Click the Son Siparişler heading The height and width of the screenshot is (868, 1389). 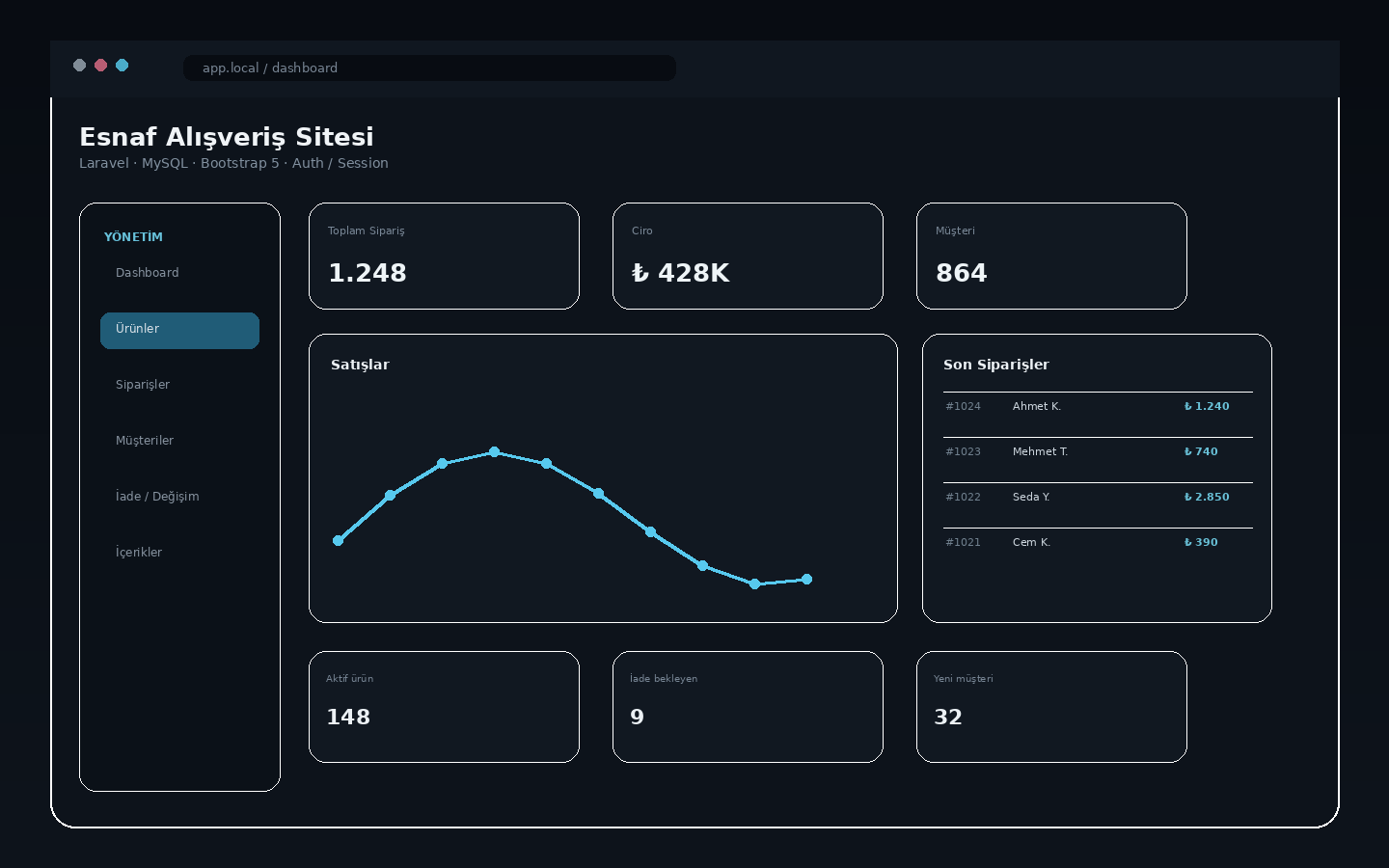pyautogui.click(x=996, y=365)
